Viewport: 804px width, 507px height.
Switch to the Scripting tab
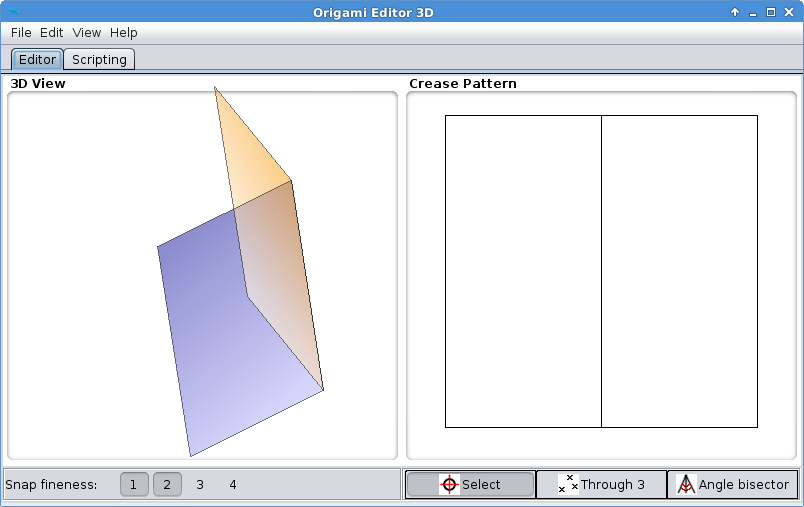(x=99, y=60)
